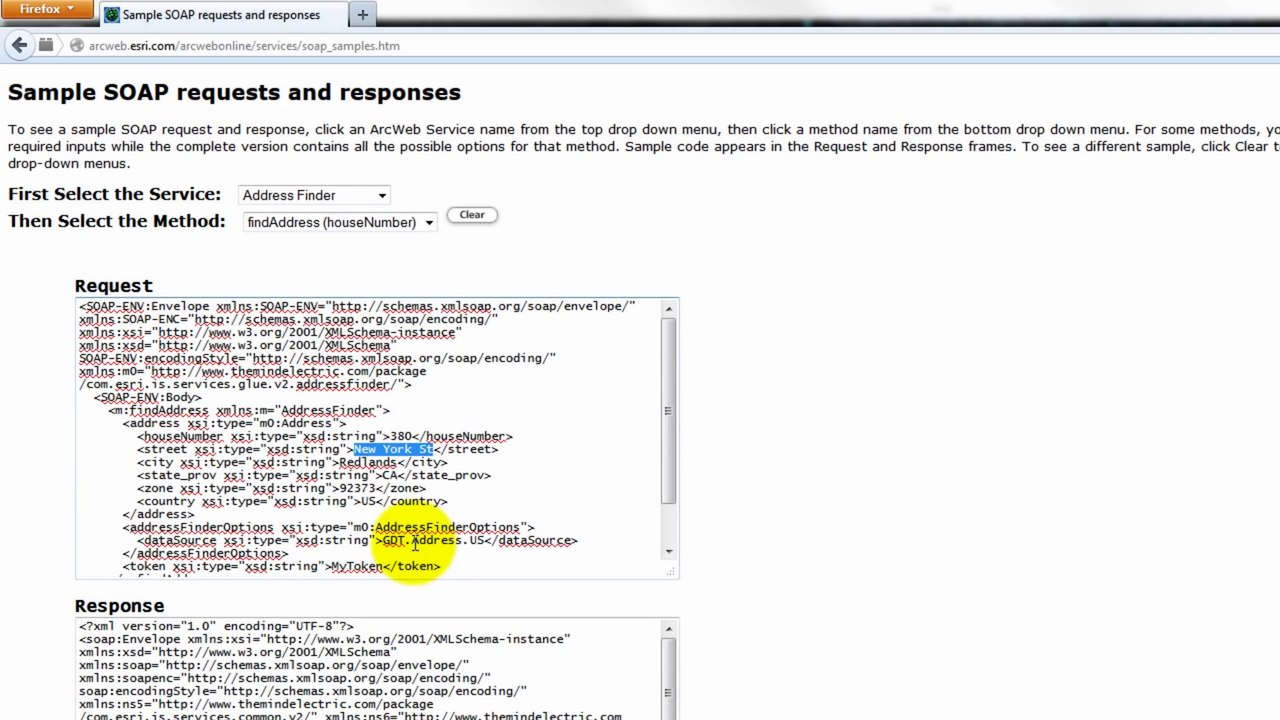The width and height of the screenshot is (1280, 720).
Task: Click the state_prov value 'CA'
Action: [390, 475]
